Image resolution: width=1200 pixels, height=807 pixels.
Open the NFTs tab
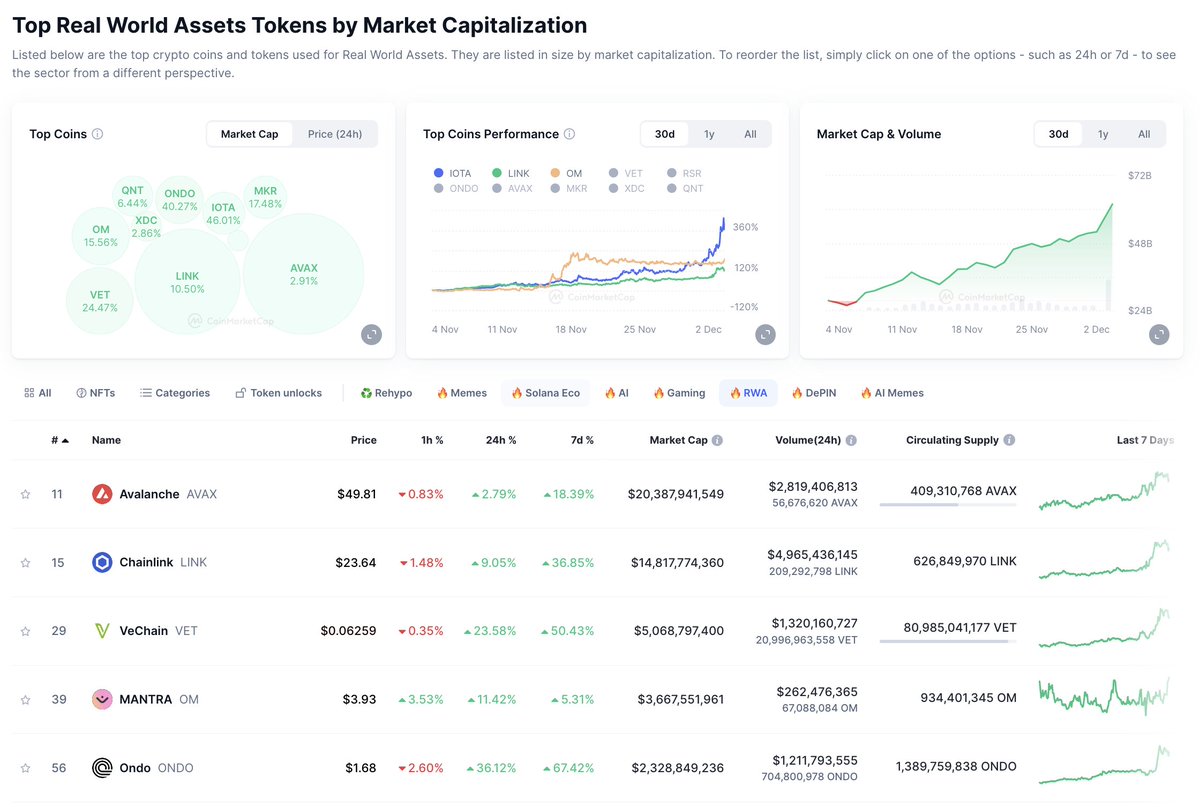click(x=95, y=393)
